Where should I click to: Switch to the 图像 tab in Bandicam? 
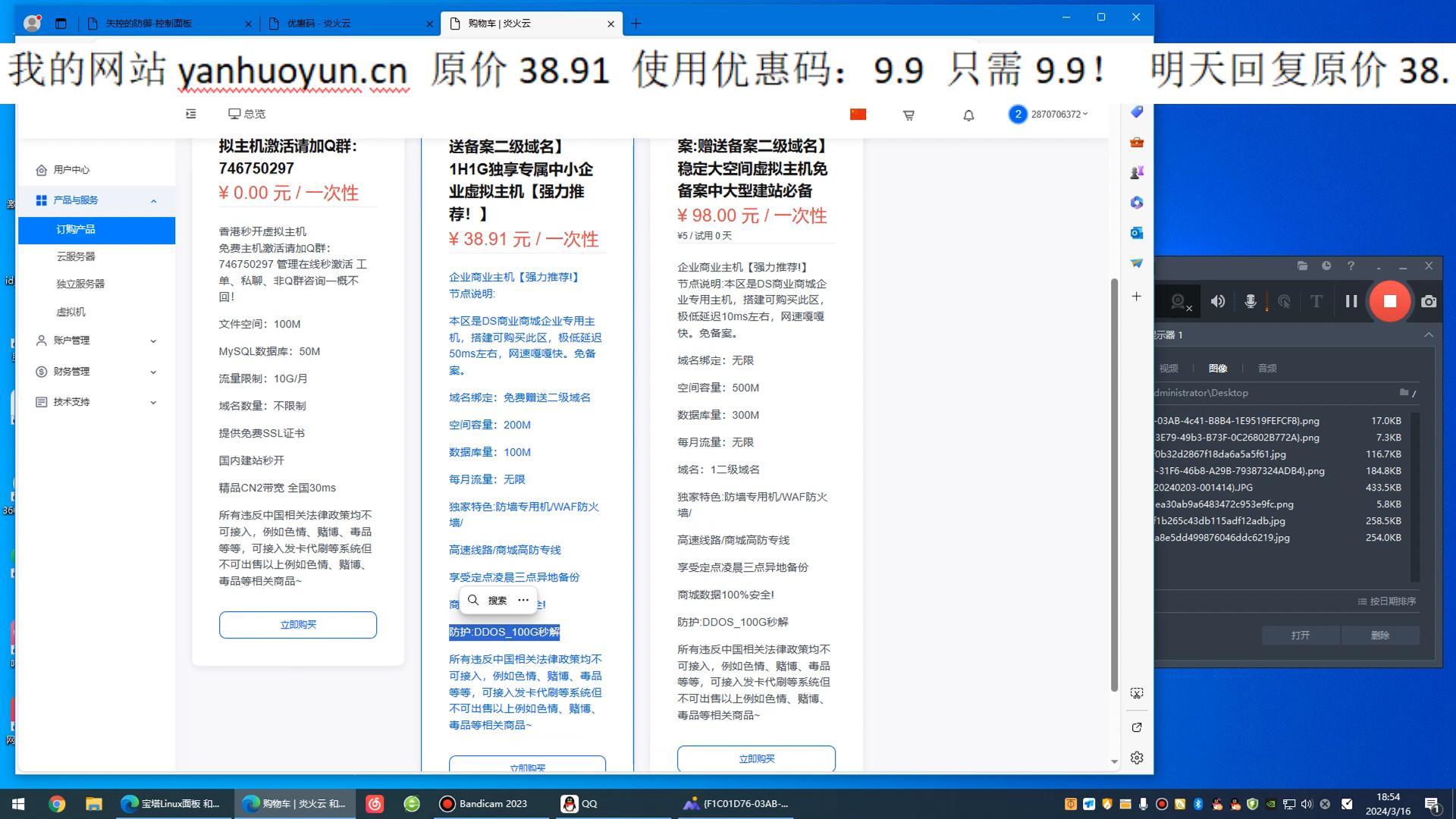(x=1218, y=368)
